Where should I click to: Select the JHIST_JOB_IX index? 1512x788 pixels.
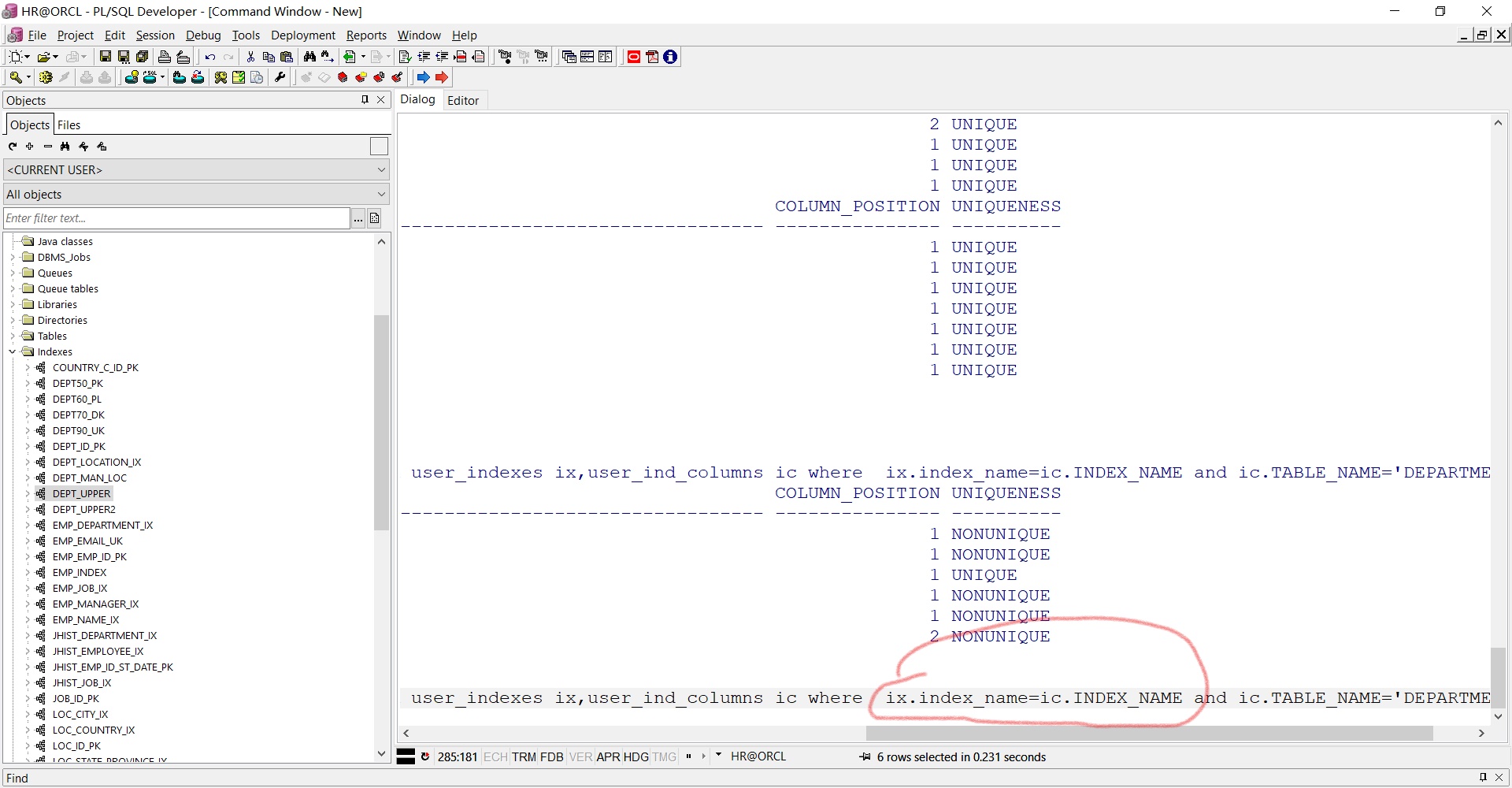(82, 683)
